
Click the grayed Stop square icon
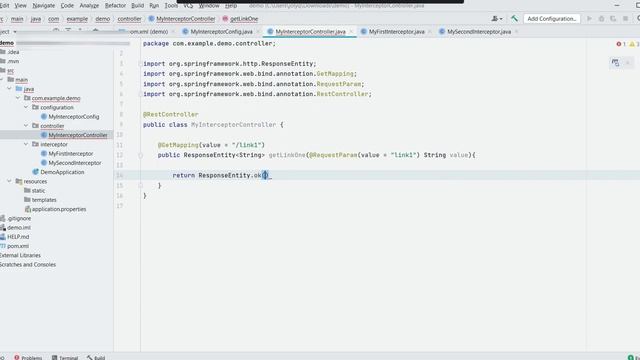pyautogui.click(x=625, y=19)
